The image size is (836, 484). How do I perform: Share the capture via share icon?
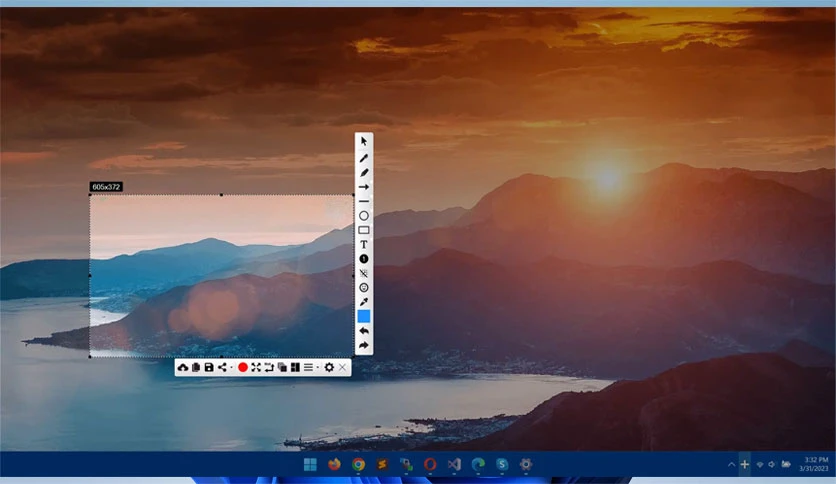point(222,367)
